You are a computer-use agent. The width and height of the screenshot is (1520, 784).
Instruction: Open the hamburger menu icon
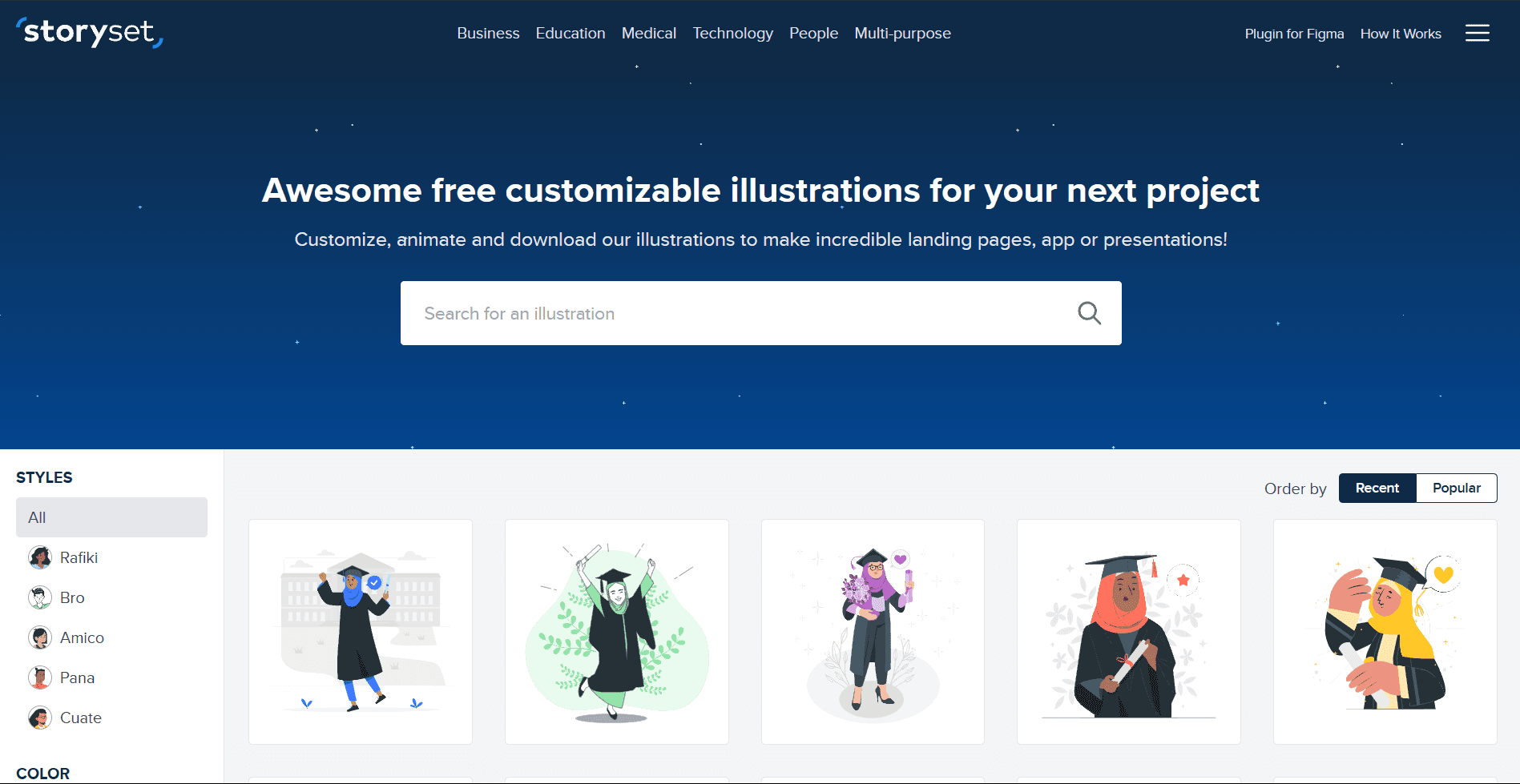click(1477, 33)
